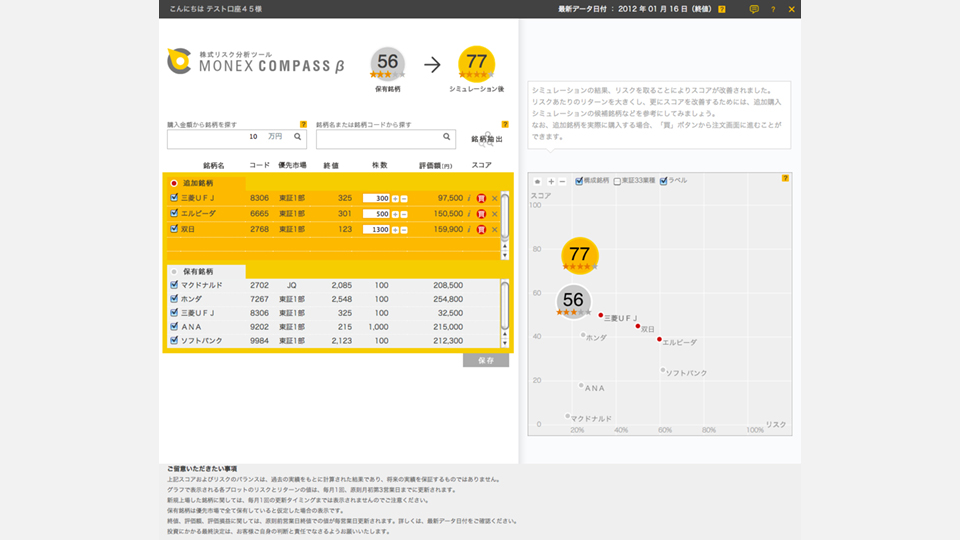960x540 pixels.
Task: Click the red buy button for 双日
Action: click(x=481, y=229)
